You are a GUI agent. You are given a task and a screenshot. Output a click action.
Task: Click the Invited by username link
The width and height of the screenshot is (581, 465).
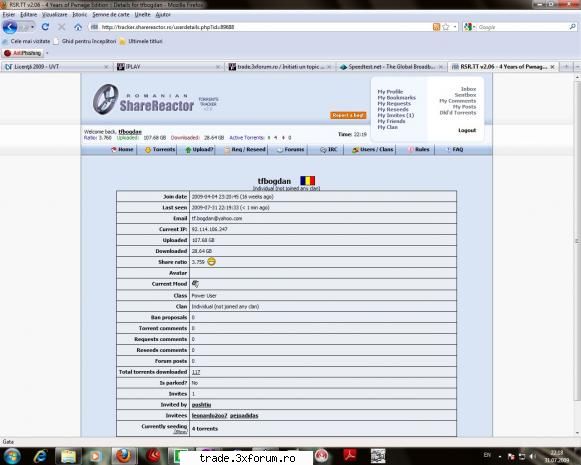click(201, 405)
